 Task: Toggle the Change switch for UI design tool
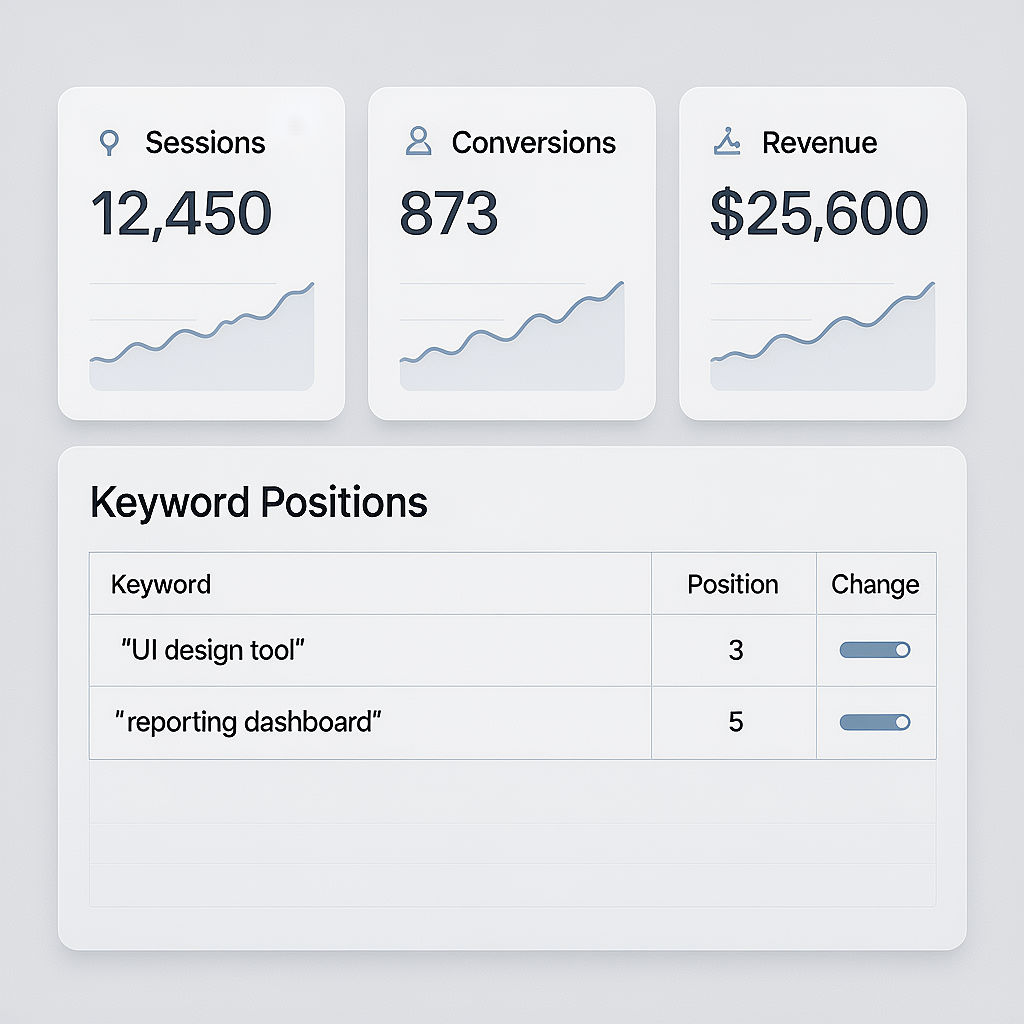pos(875,650)
